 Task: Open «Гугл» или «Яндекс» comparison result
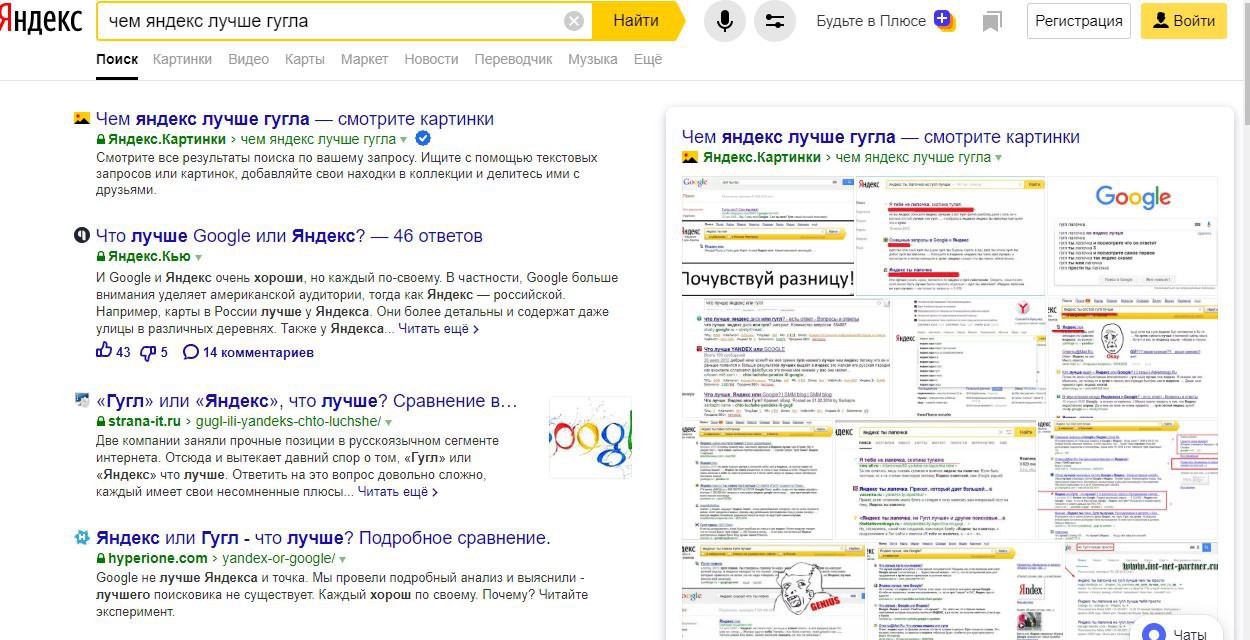(x=306, y=401)
